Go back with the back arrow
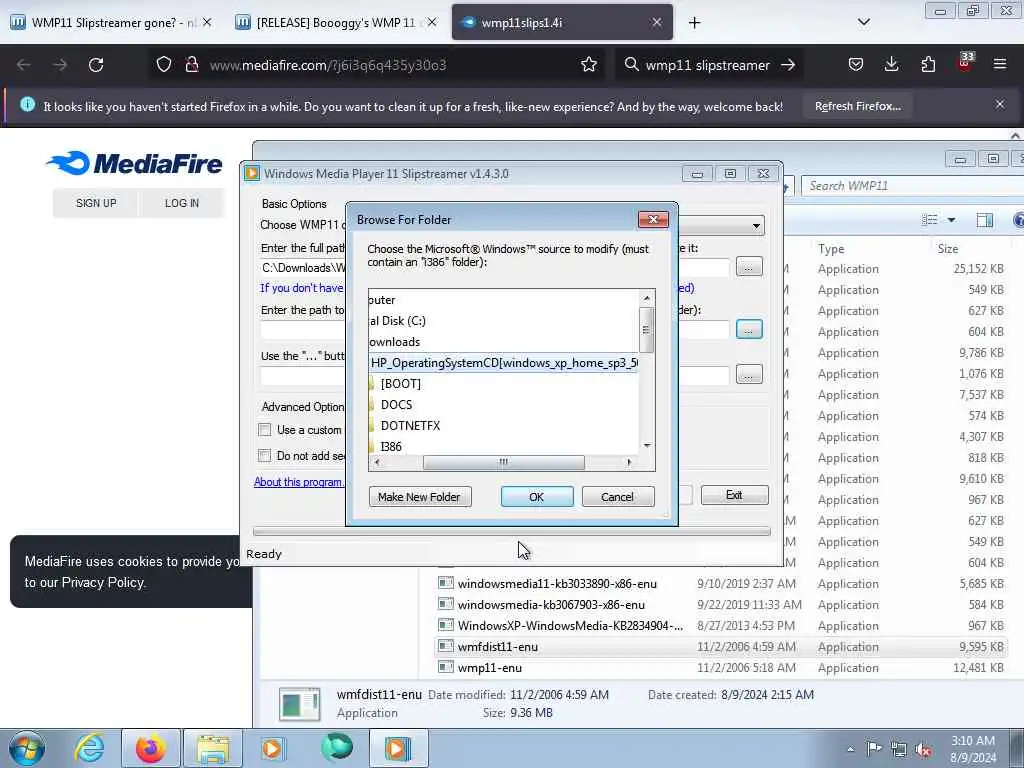The image size is (1024, 768). coord(24,65)
